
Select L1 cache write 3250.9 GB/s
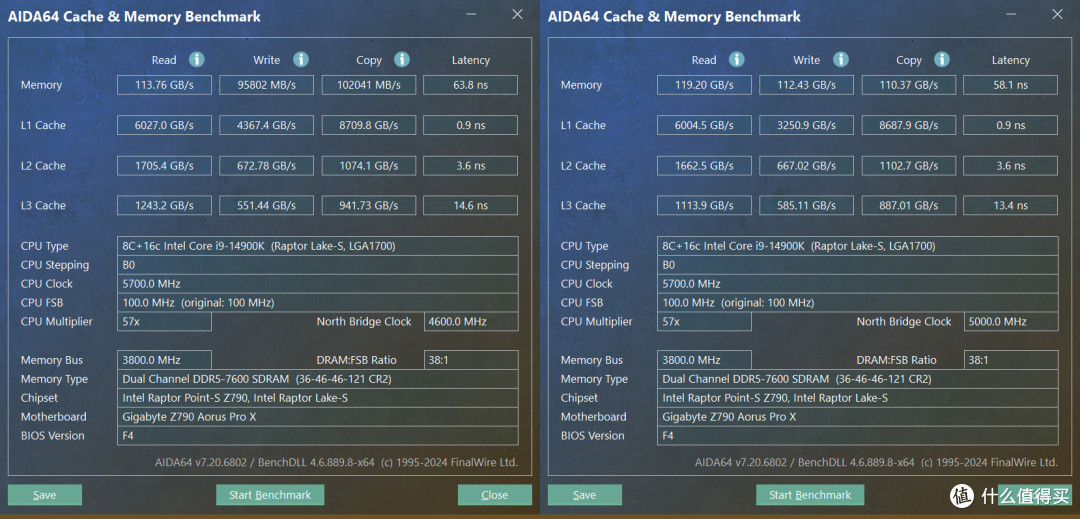[x=807, y=125]
